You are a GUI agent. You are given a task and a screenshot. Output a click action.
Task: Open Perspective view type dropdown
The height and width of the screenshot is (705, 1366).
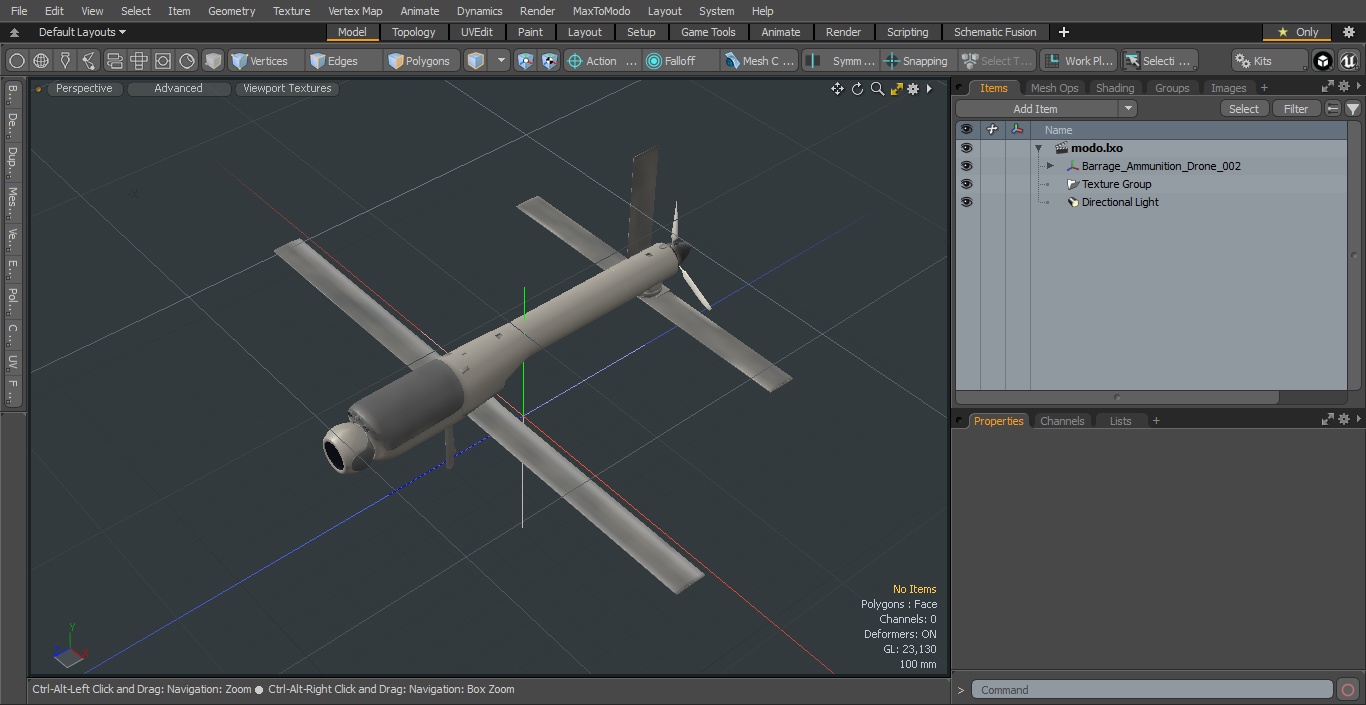coord(84,88)
